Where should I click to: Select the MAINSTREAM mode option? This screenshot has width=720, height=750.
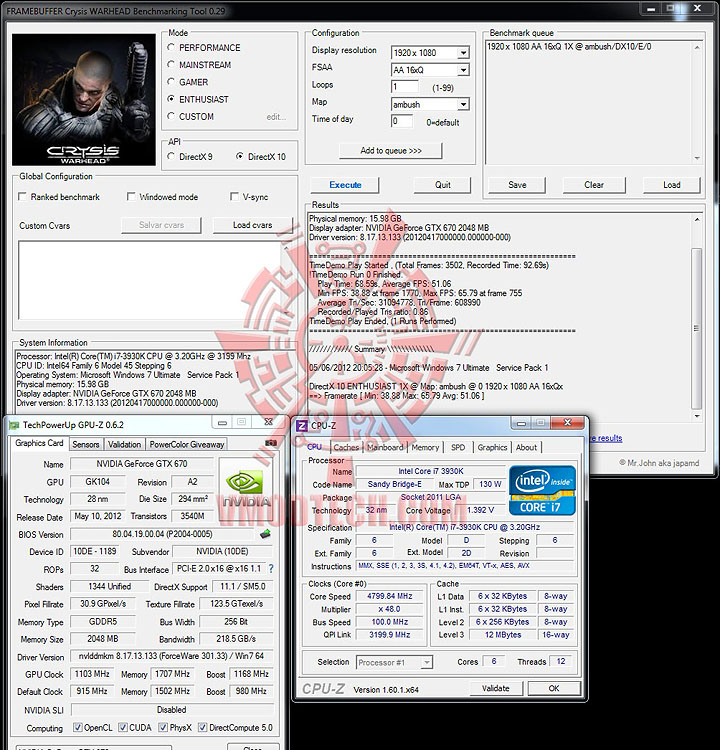coord(171,65)
